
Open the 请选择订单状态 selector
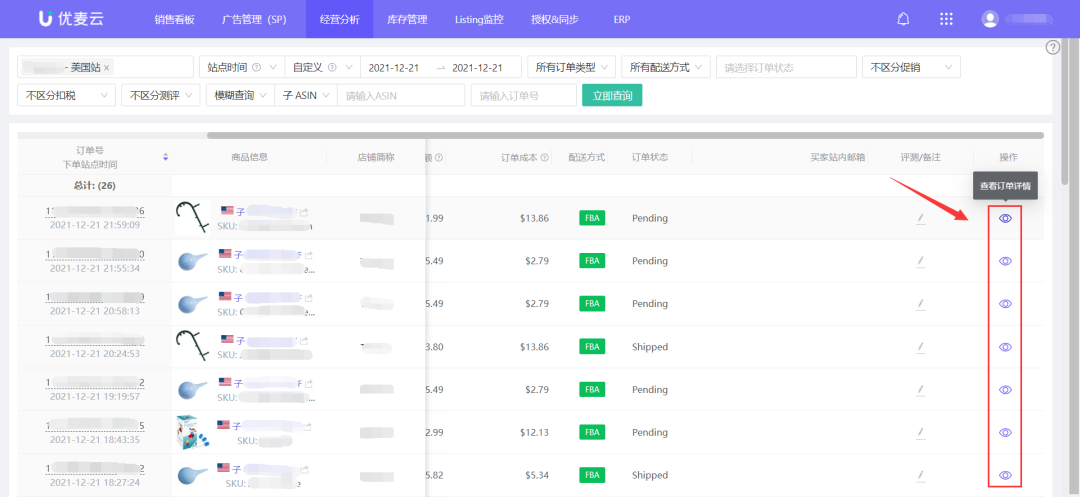coord(785,67)
